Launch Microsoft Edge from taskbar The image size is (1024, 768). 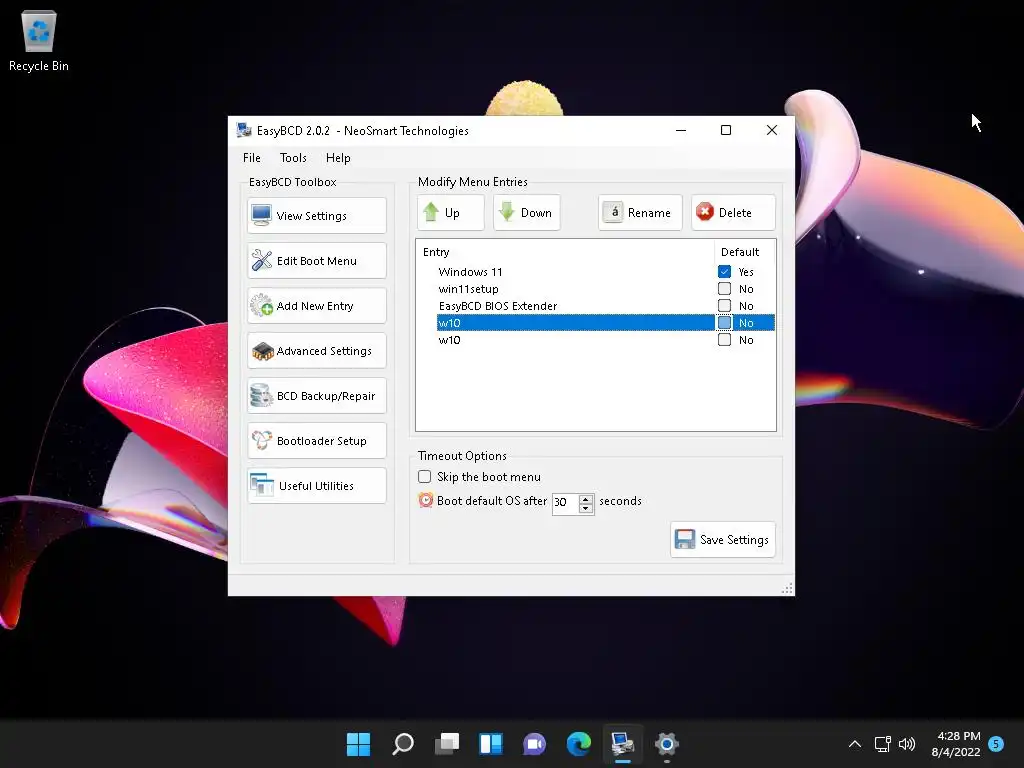pos(579,744)
